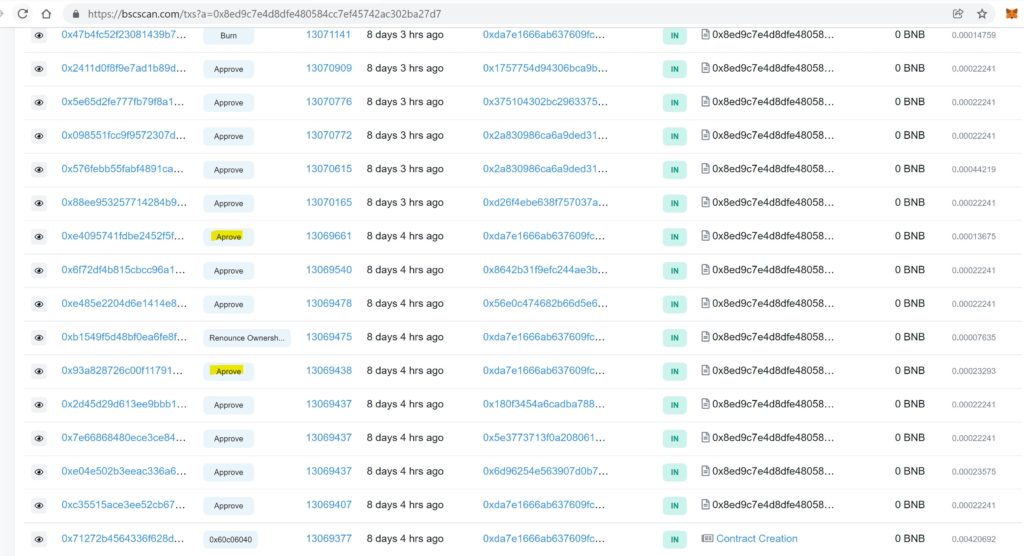
Task: Click eye icon for transaction 0x098551fcc9f9
Action: [x=39, y=136]
